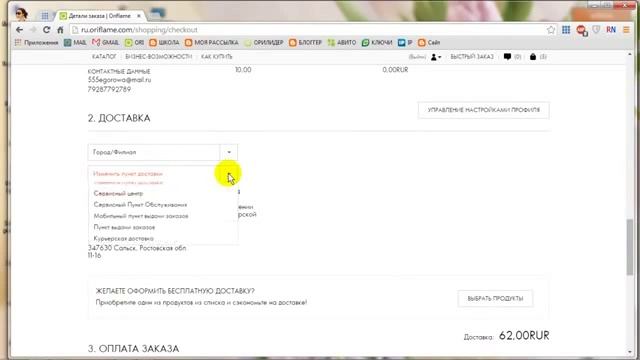Open the БЛОГГЕР bookmark
640x360 pixels.
[305, 42]
